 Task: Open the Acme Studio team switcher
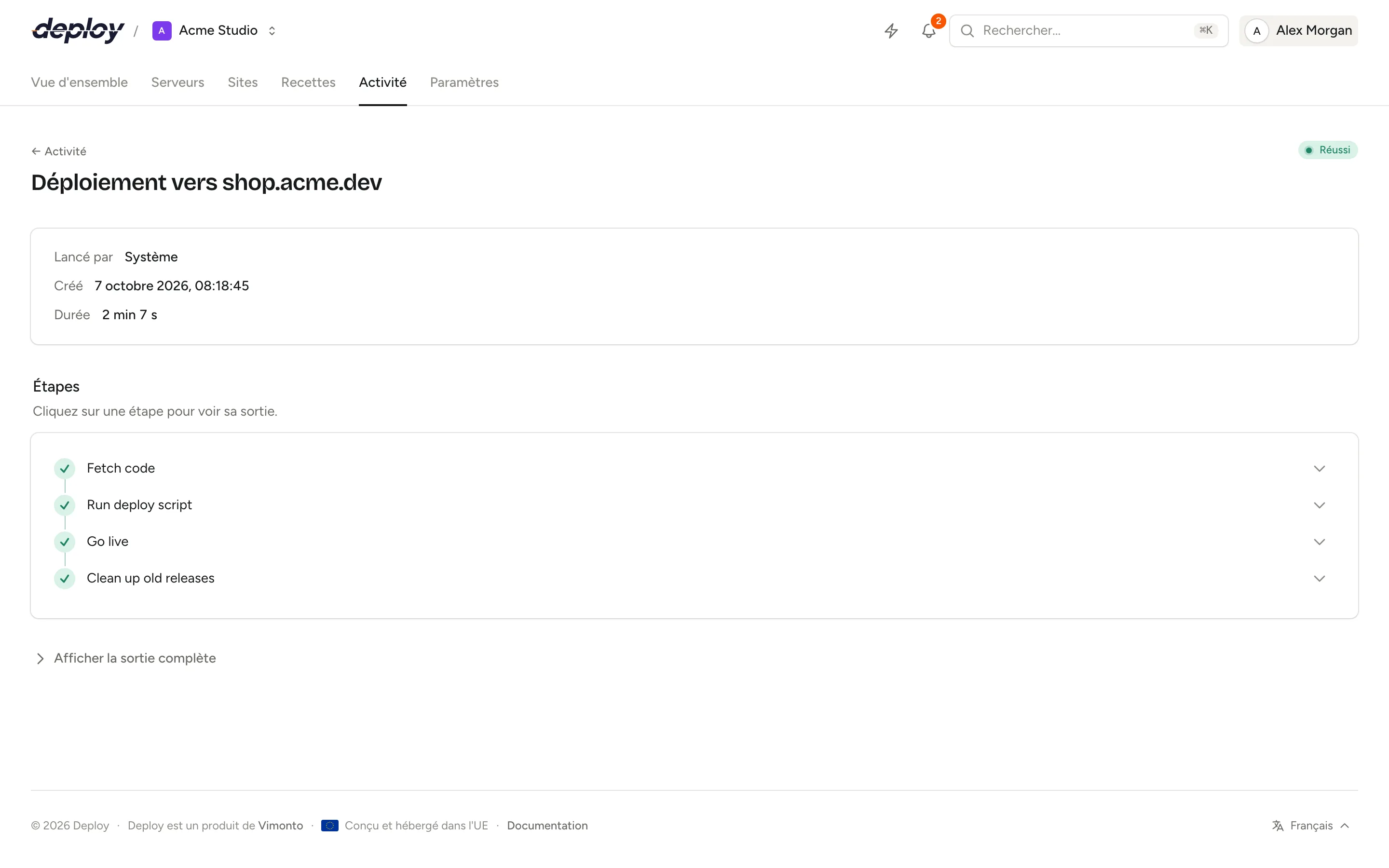coord(215,30)
